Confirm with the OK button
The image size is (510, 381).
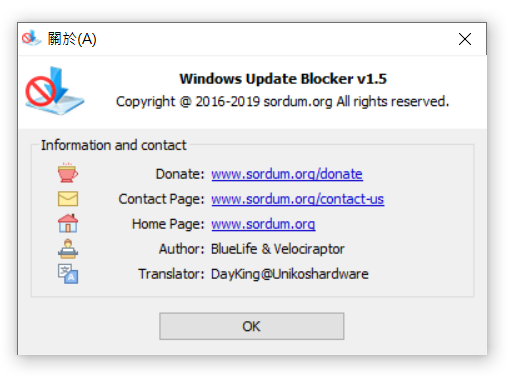coord(252,326)
